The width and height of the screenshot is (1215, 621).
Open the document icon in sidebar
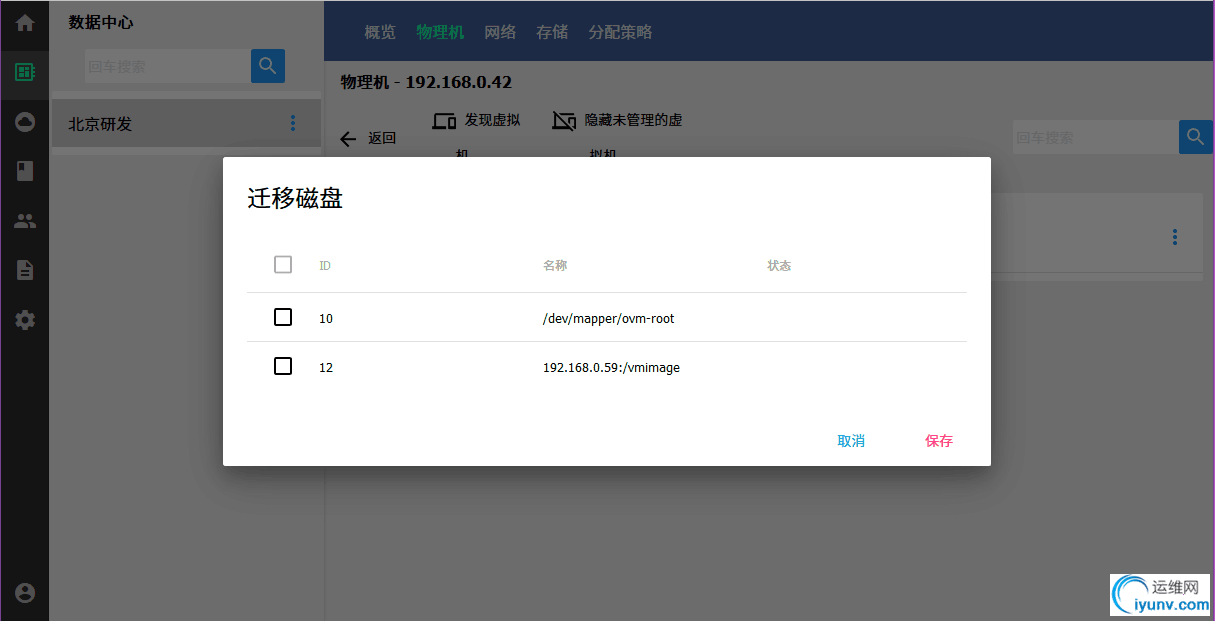(25, 270)
